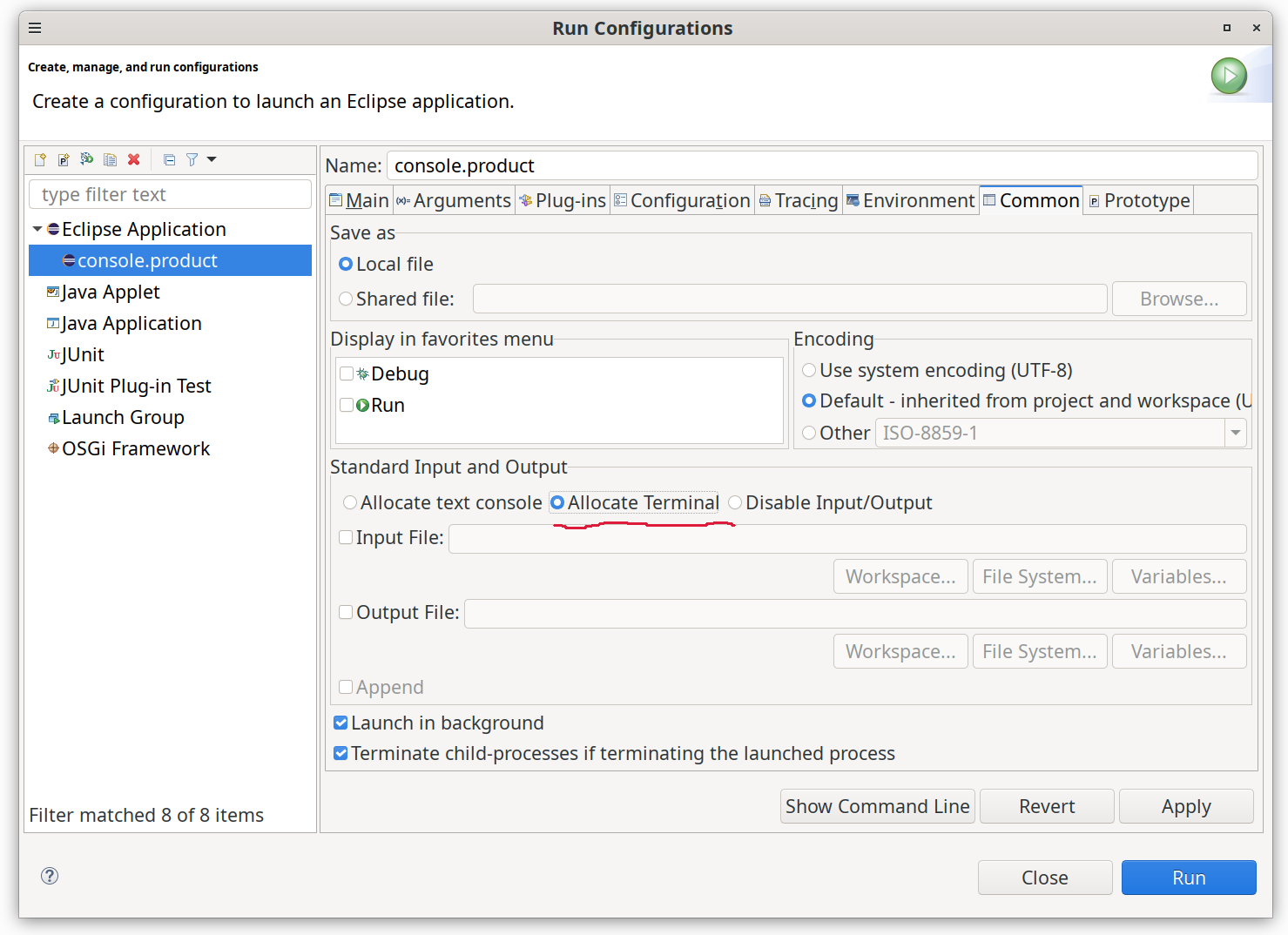Export the selected launch configuration

pyautogui.click(x=86, y=159)
